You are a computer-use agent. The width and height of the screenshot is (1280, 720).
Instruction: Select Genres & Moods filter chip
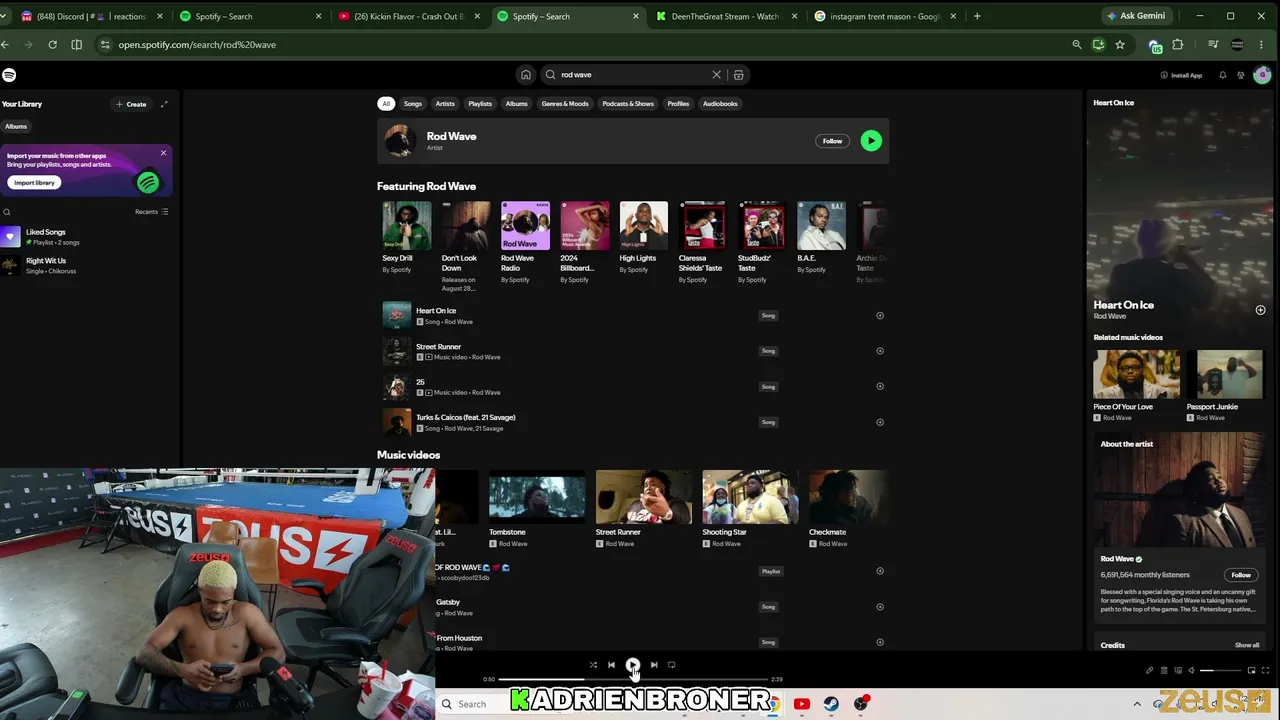[x=565, y=104]
